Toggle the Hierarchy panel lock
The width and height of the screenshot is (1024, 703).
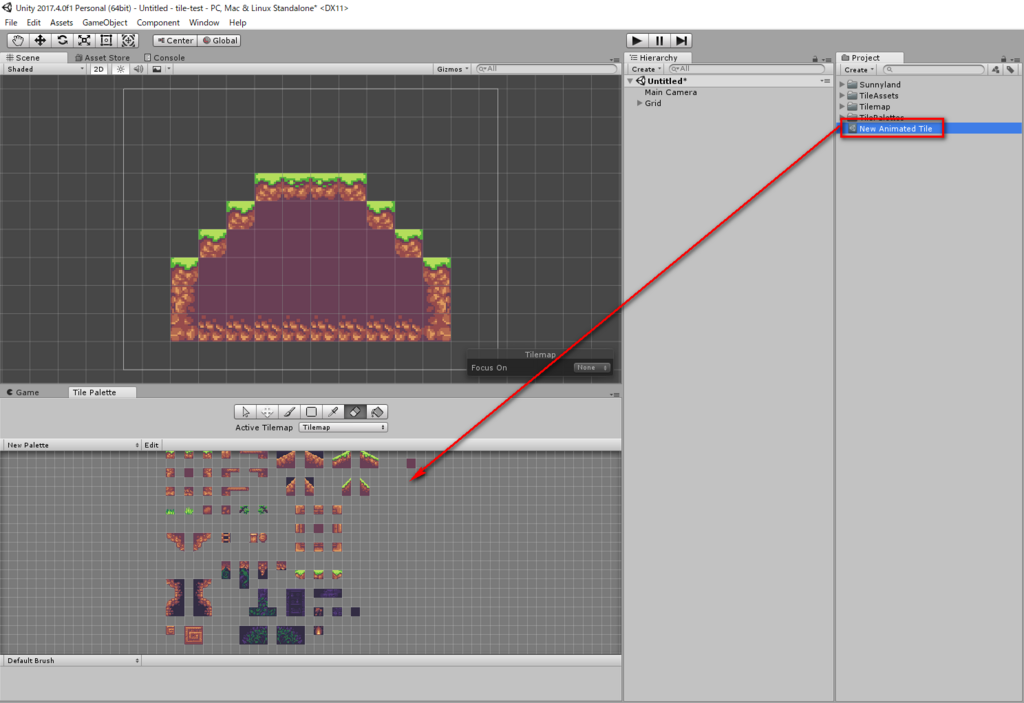tap(815, 59)
